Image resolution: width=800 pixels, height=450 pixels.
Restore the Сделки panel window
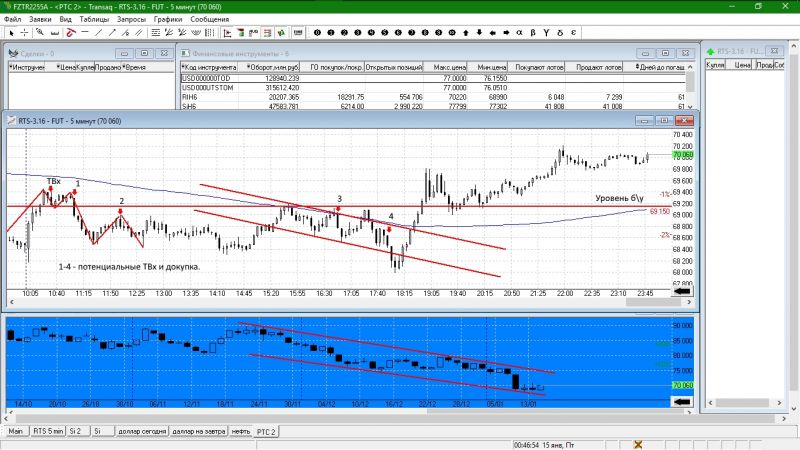(x=144, y=53)
